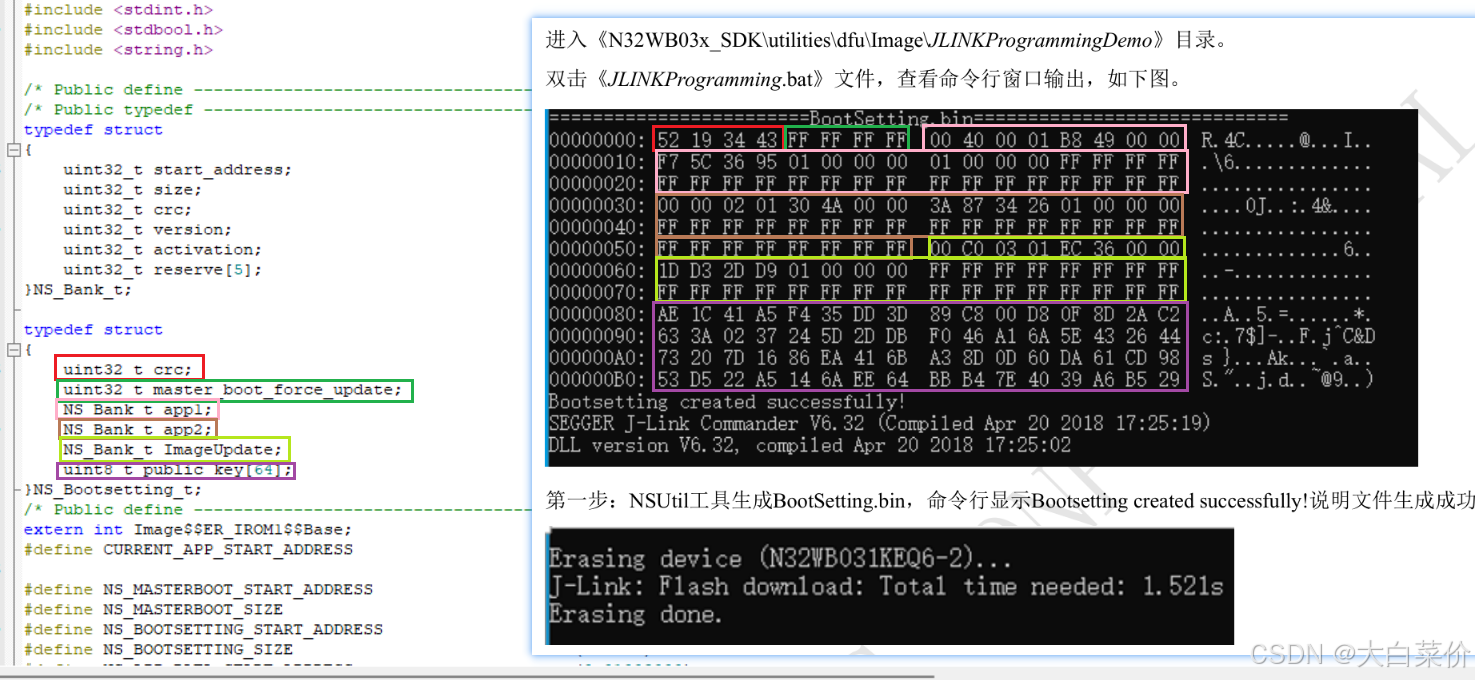The width and height of the screenshot is (1475, 680).
Task: Click 'Bootsetting created successfully!' console line
Action: [727, 402]
